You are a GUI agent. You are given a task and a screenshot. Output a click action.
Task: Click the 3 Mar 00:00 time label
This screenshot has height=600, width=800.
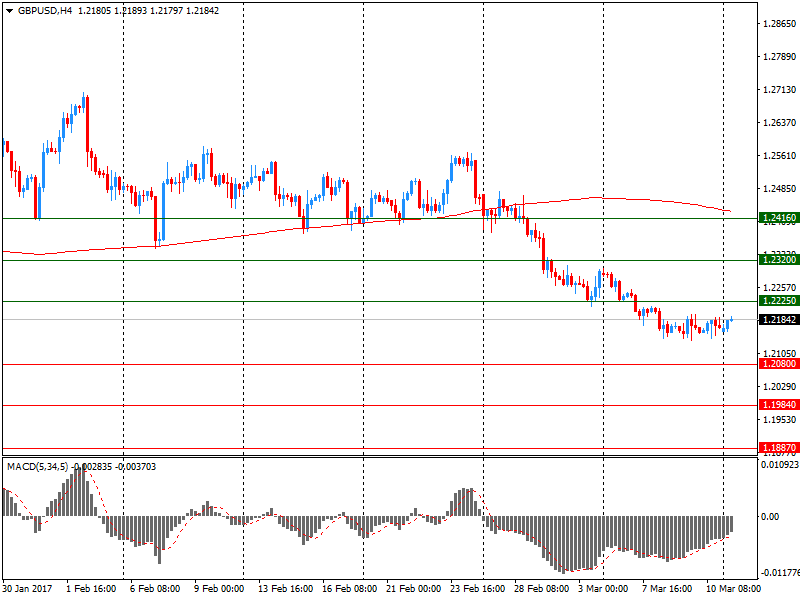pos(603,589)
